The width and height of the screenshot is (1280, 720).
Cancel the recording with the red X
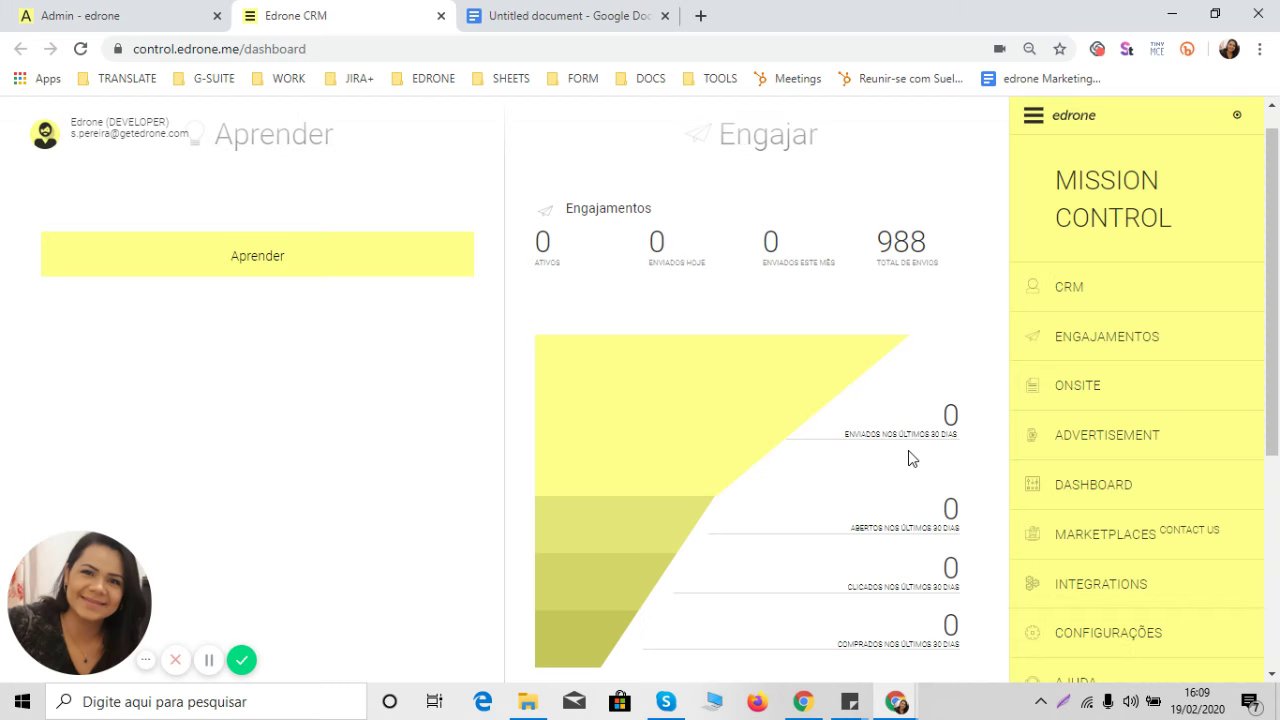point(175,660)
